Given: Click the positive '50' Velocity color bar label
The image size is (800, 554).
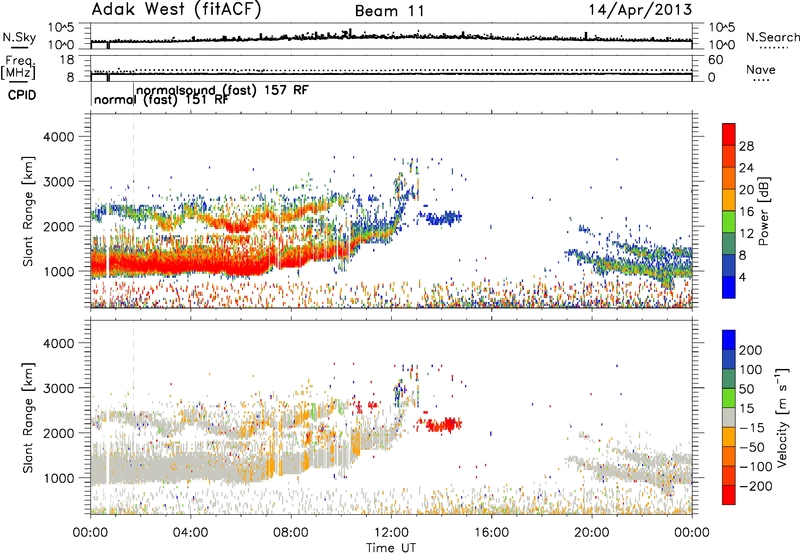Looking at the screenshot, I should click(x=746, y=389).
